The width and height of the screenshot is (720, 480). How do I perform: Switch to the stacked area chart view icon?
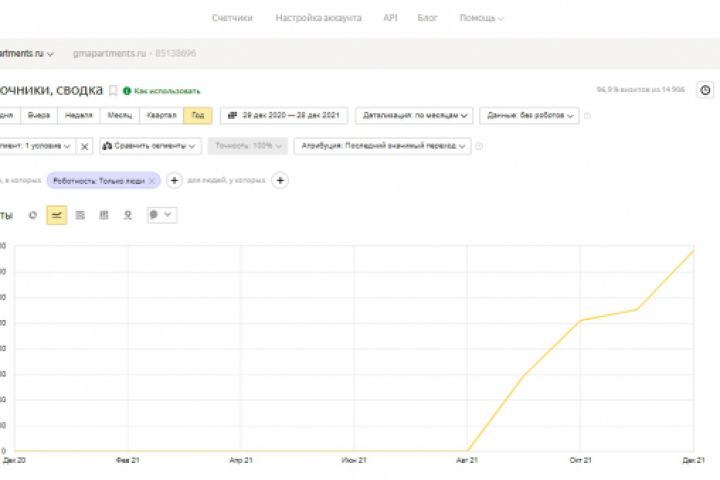[x=80, y=215]
